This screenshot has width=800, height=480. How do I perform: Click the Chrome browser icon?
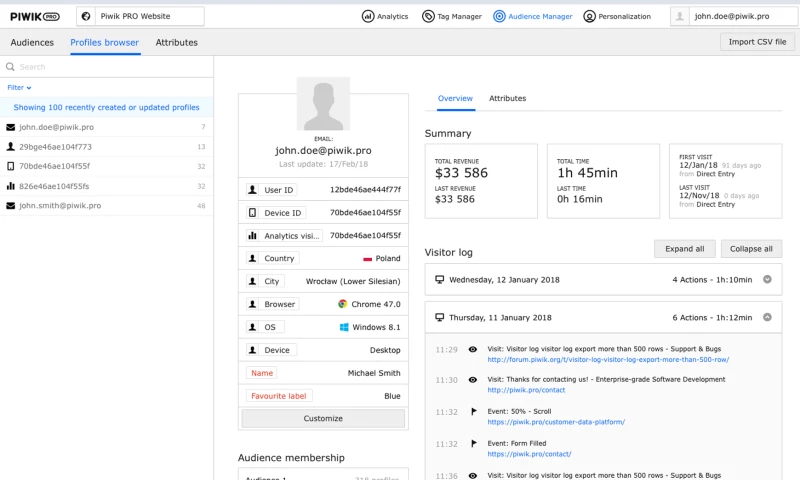[342, 304]
